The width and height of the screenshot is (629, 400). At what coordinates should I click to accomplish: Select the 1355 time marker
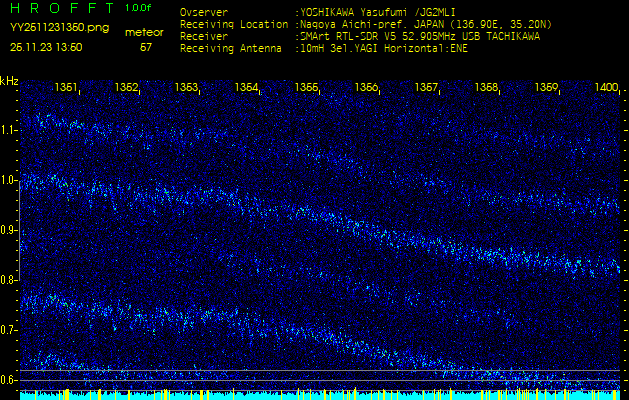(306, 88)
